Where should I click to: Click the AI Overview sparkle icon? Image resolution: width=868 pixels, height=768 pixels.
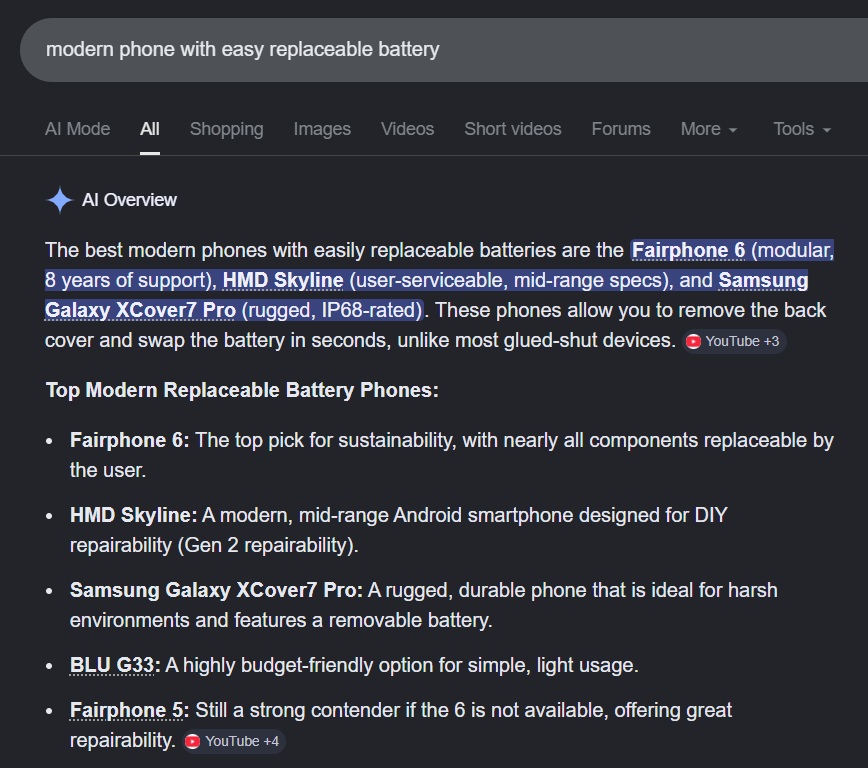(60, 200)
